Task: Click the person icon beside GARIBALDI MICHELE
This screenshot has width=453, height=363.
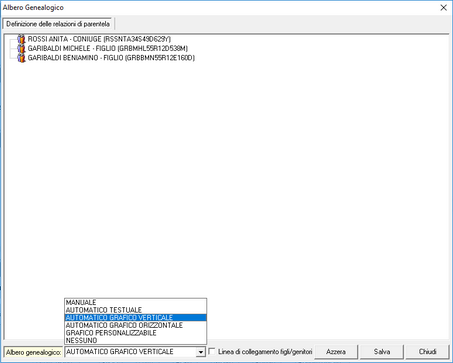Action: [x=21, y=49]
